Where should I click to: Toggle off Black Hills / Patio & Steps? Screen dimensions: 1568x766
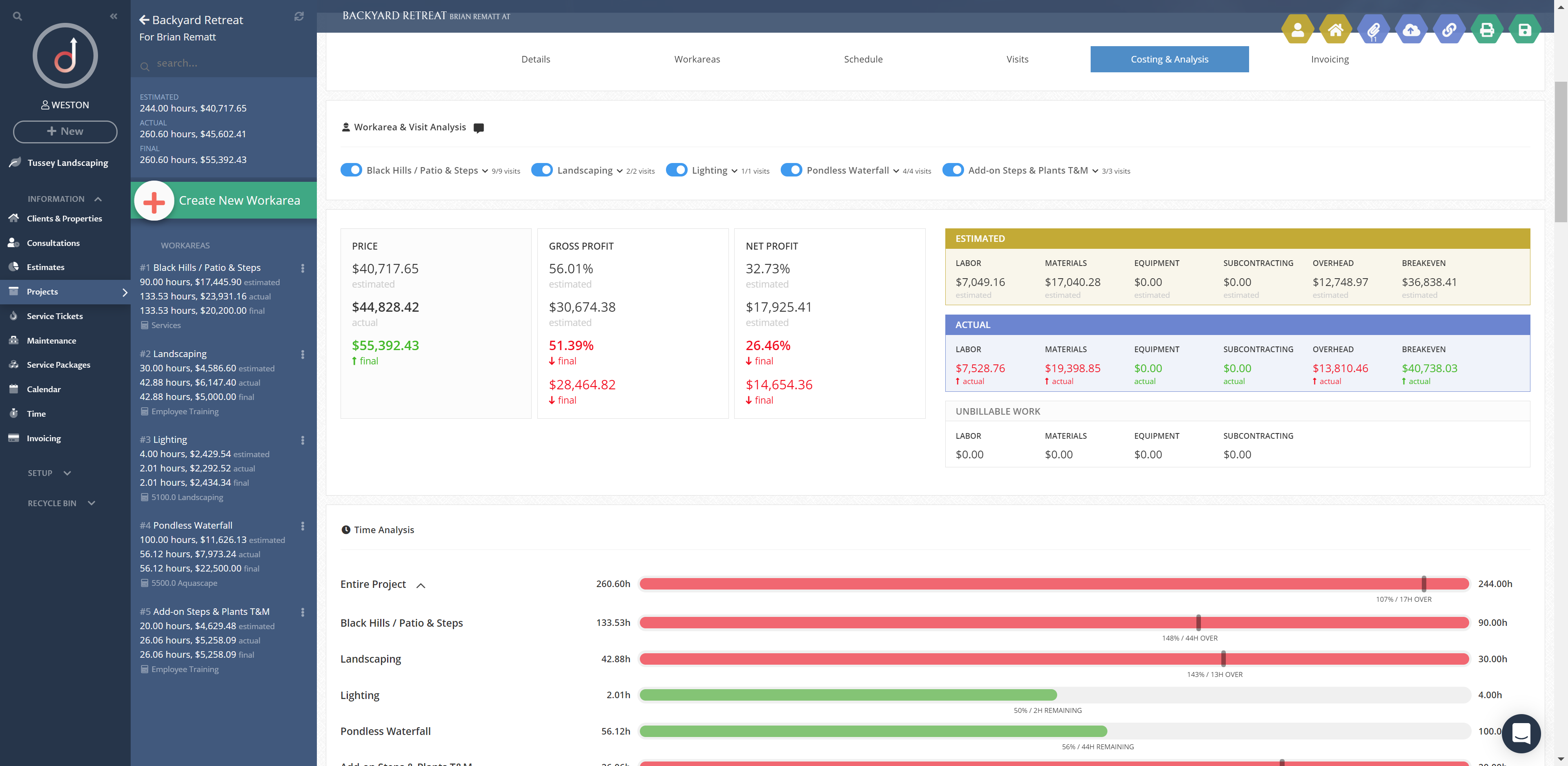click(351, 170)
